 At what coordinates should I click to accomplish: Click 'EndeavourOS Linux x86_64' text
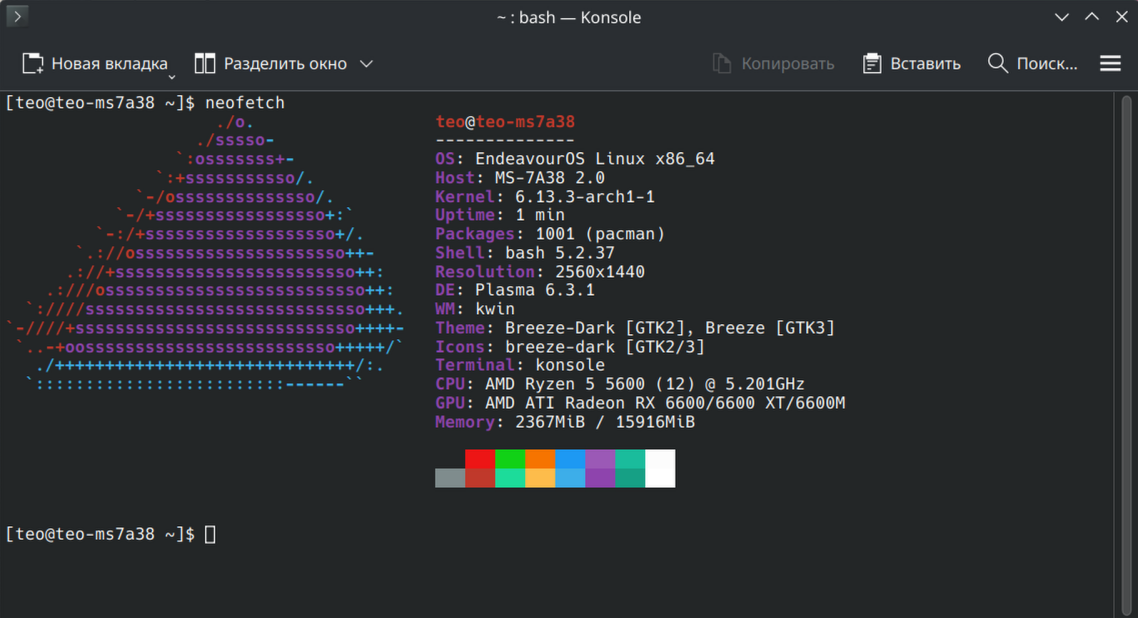(595, 159)
